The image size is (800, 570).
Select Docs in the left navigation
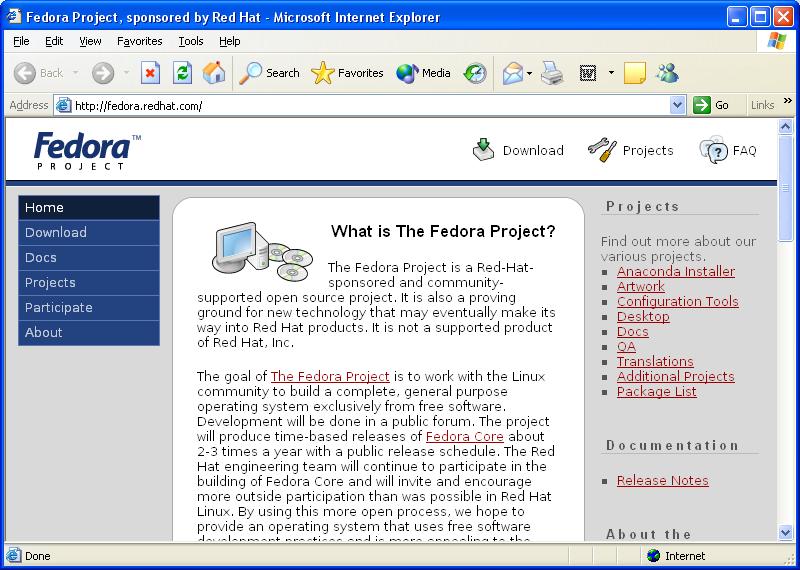(89, 258)
